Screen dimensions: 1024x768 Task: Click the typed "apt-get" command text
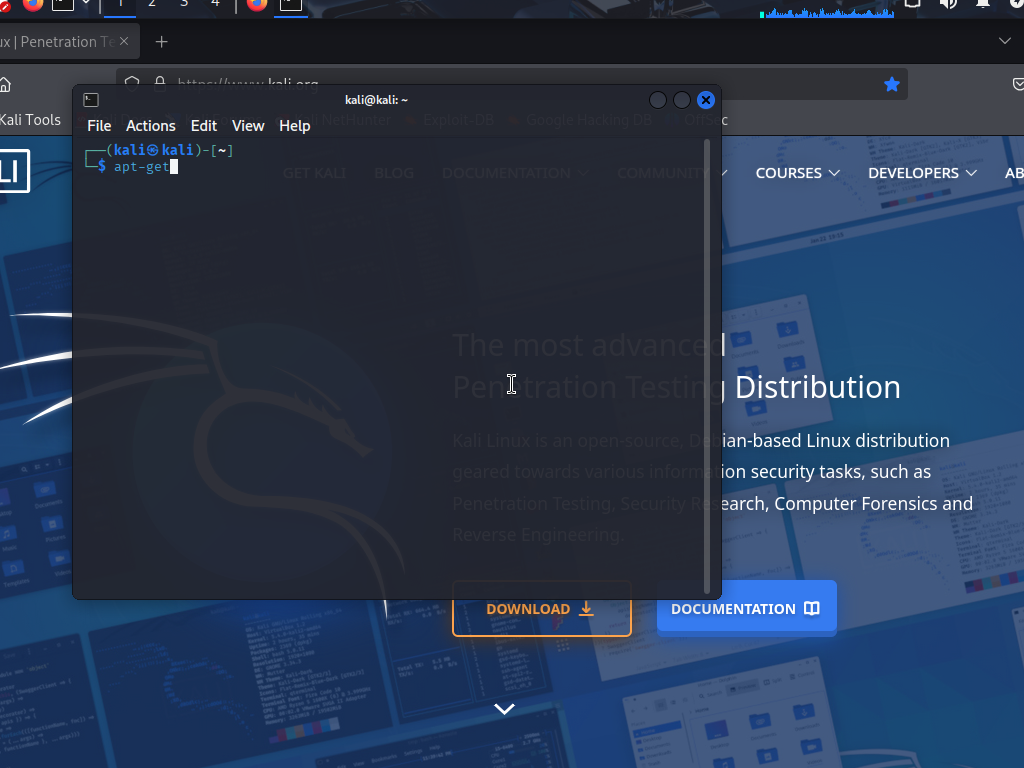click(141, 167)
